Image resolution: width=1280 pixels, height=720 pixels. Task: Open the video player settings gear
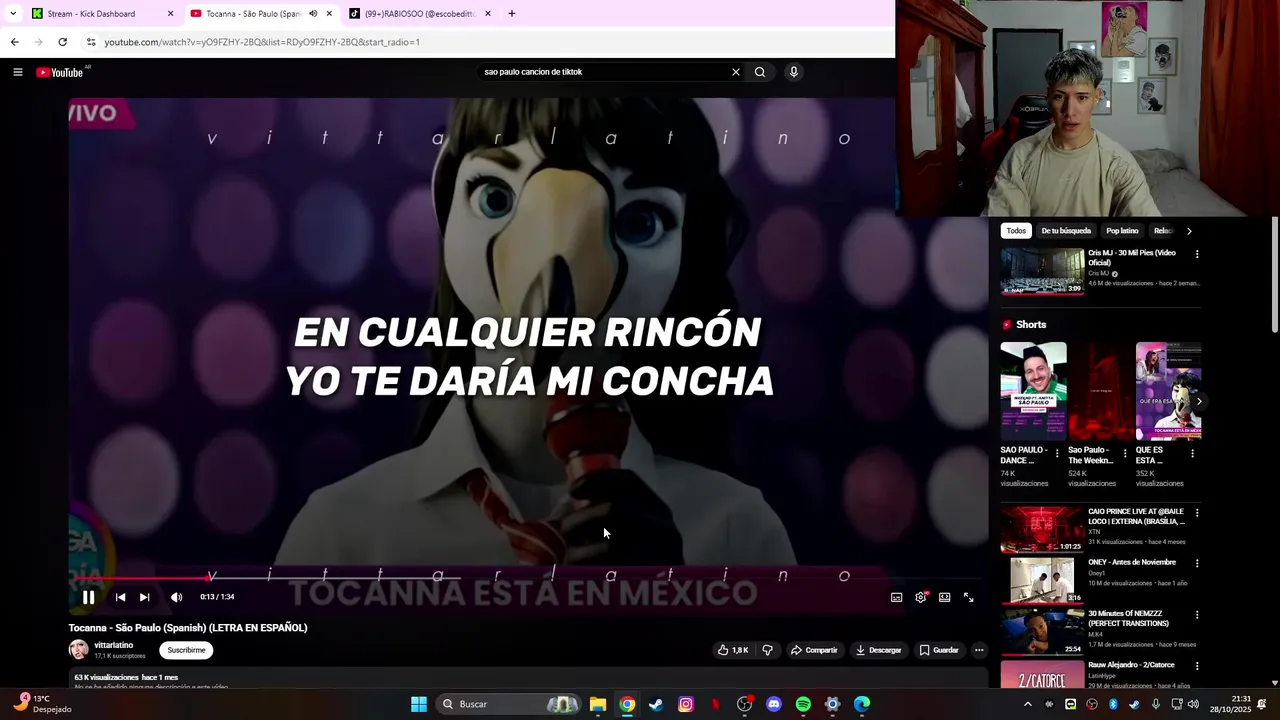click(x=920, y=597)
